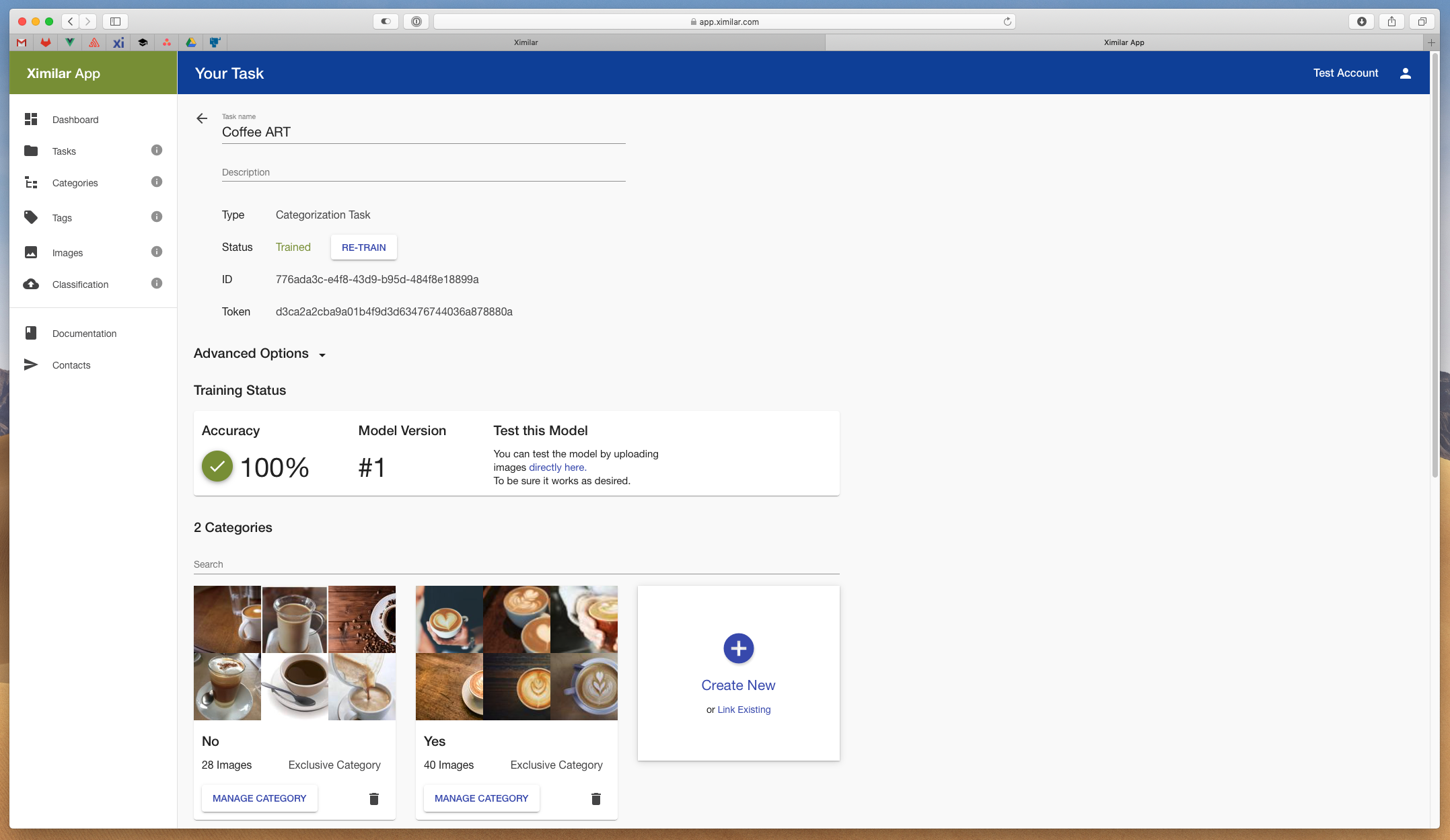Click the Link Existing link
This screenshot has width=1450, height=840.
click(744, 710)
